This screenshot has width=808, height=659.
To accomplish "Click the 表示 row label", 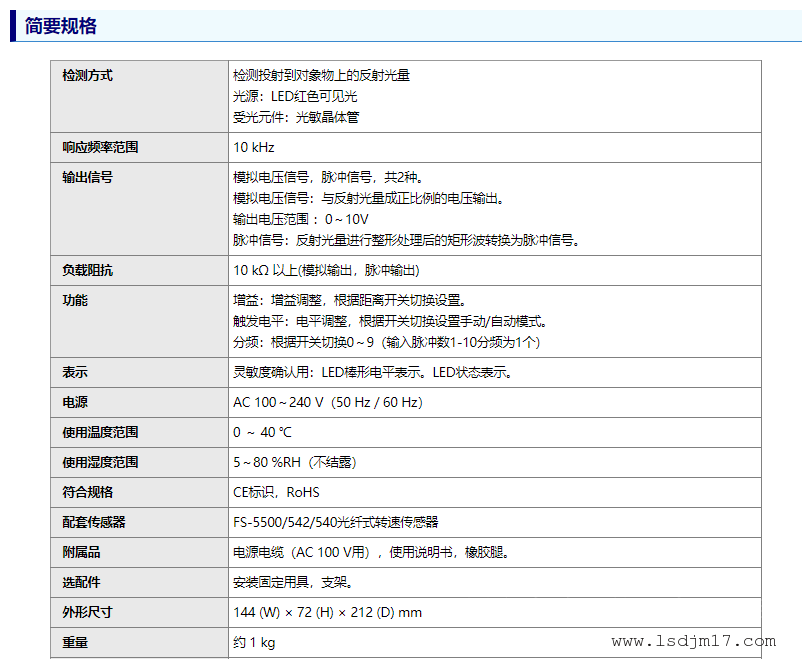I will click(75, 373).
